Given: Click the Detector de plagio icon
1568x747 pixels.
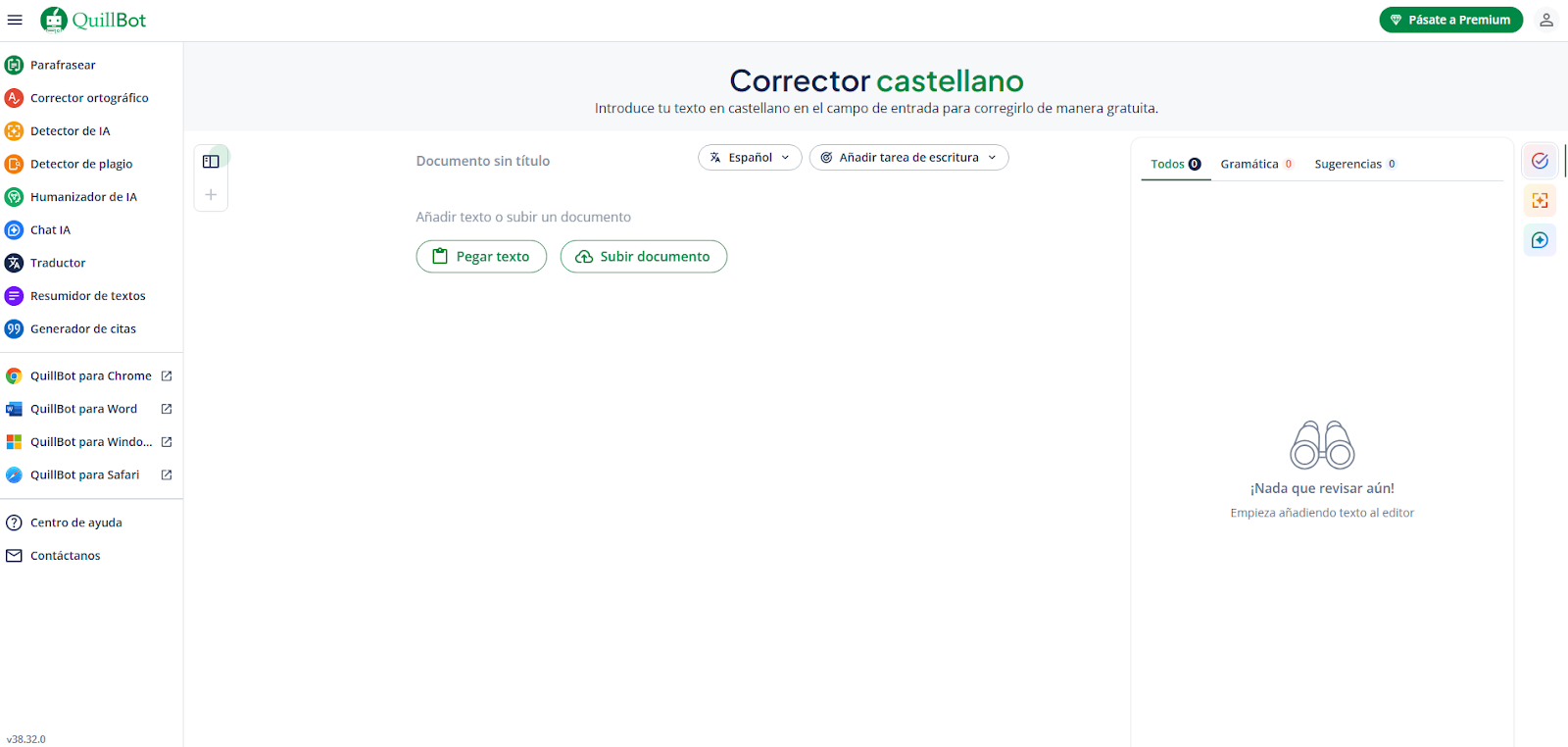Looking at the screenshot, I should (x=14, y=164).
